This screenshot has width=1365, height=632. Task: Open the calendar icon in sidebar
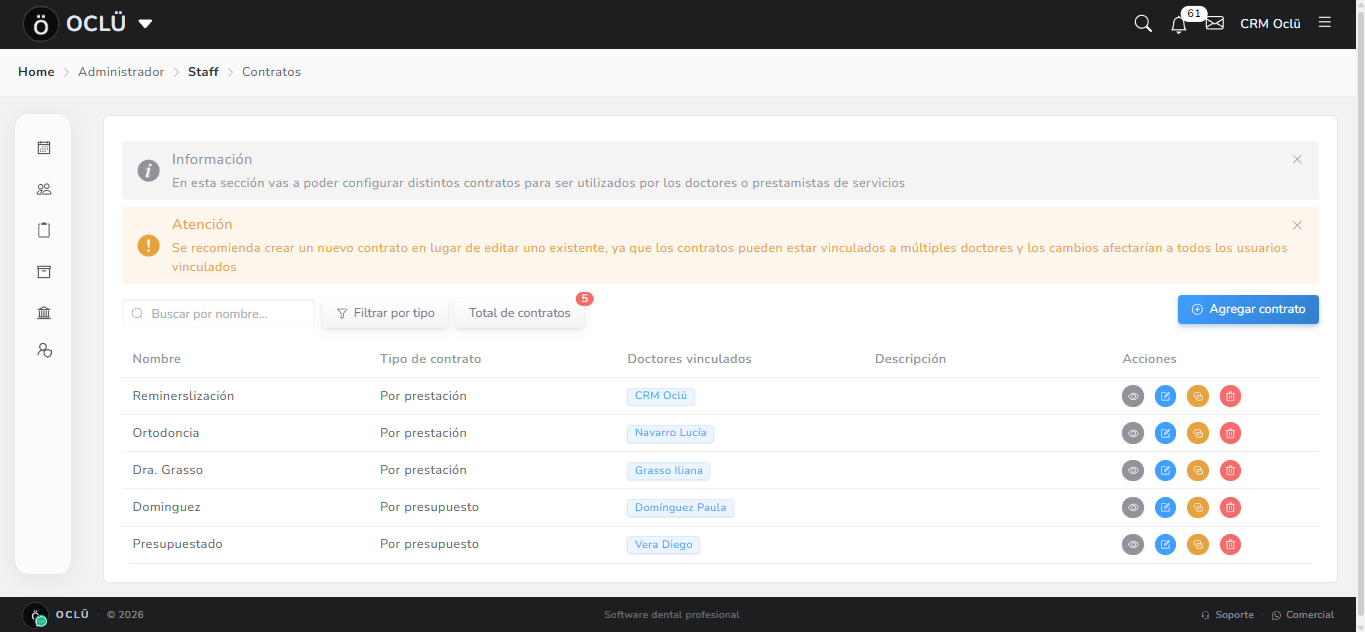pyautogui.click(x=44, y=148)
